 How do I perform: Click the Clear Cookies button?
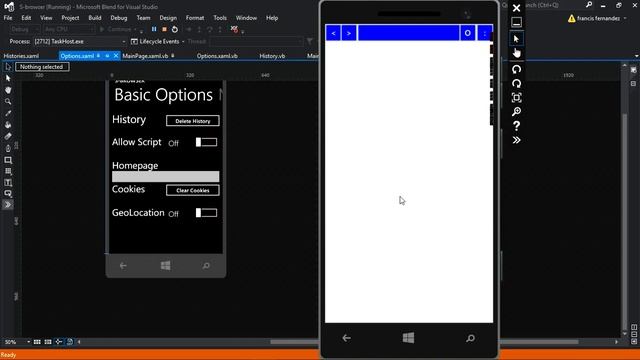click(x=193, y=190)
